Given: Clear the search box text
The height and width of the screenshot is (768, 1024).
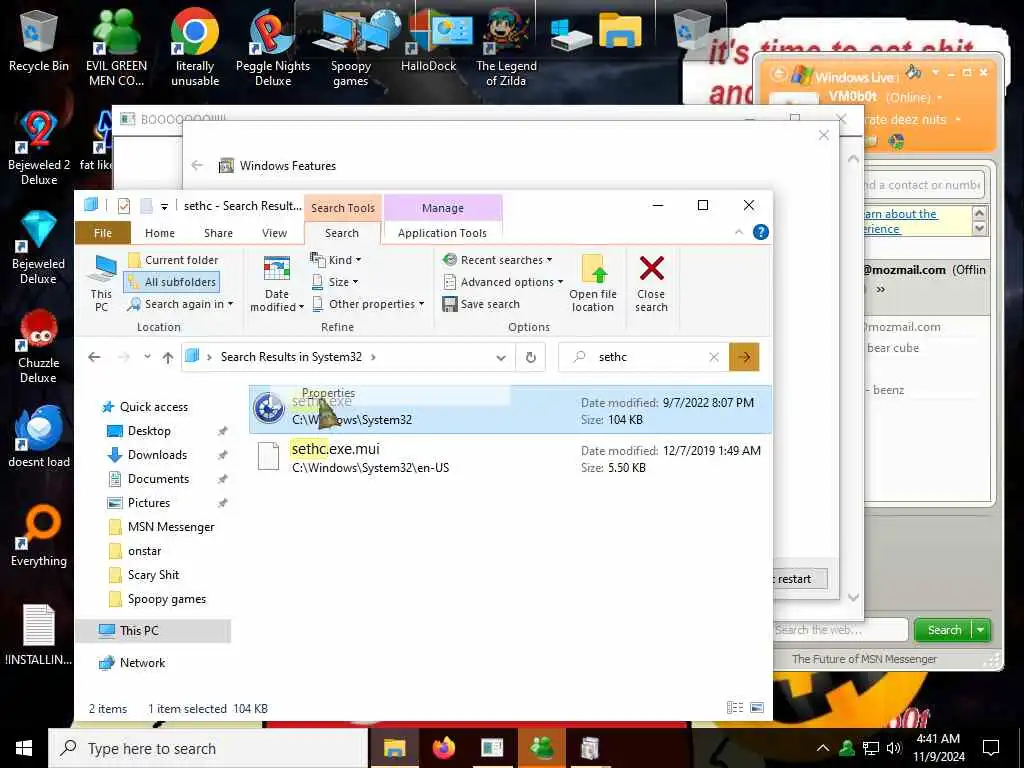Looking at the screenshot, I should click(x=714, y=357).
